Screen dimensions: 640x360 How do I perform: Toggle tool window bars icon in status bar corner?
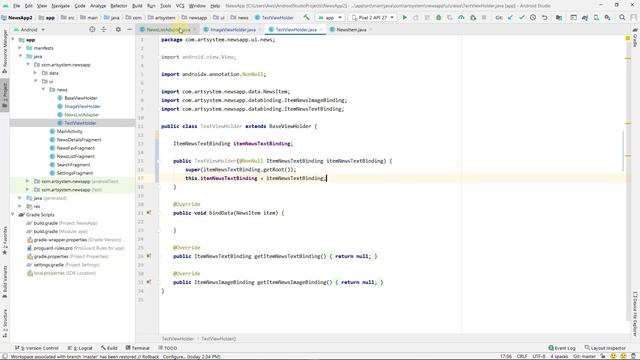tap(5, 356)
